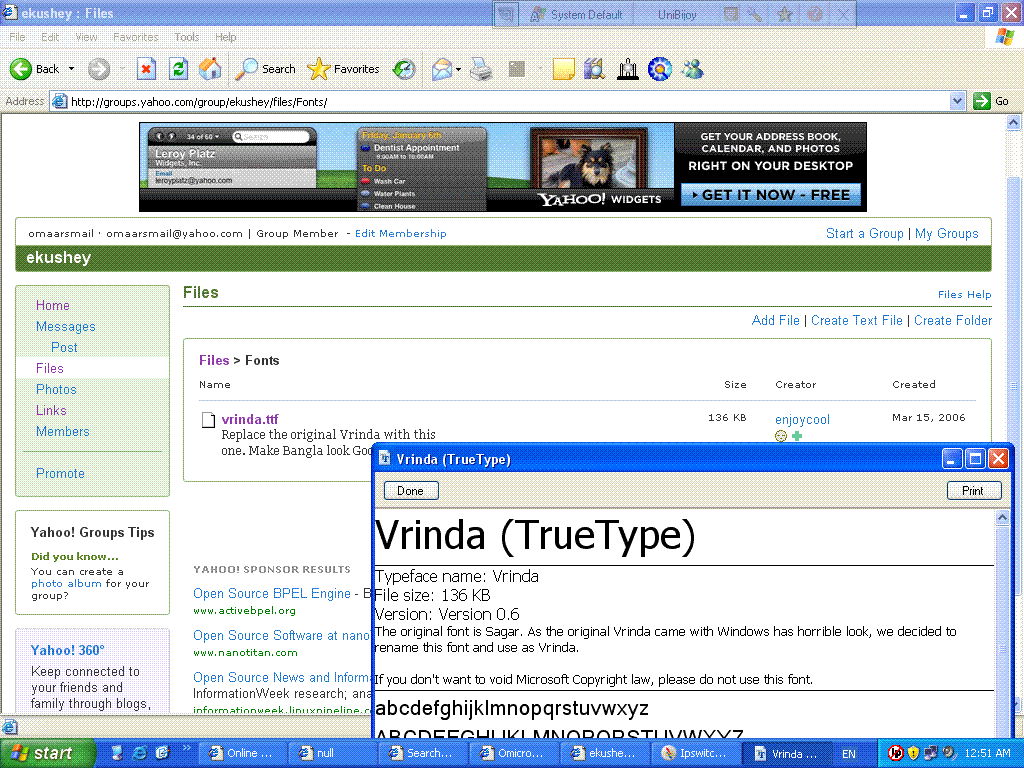Screen dimensions: 1024x768
Task: Click the yellow note icon in toolbar
Action: click(564, 69)
